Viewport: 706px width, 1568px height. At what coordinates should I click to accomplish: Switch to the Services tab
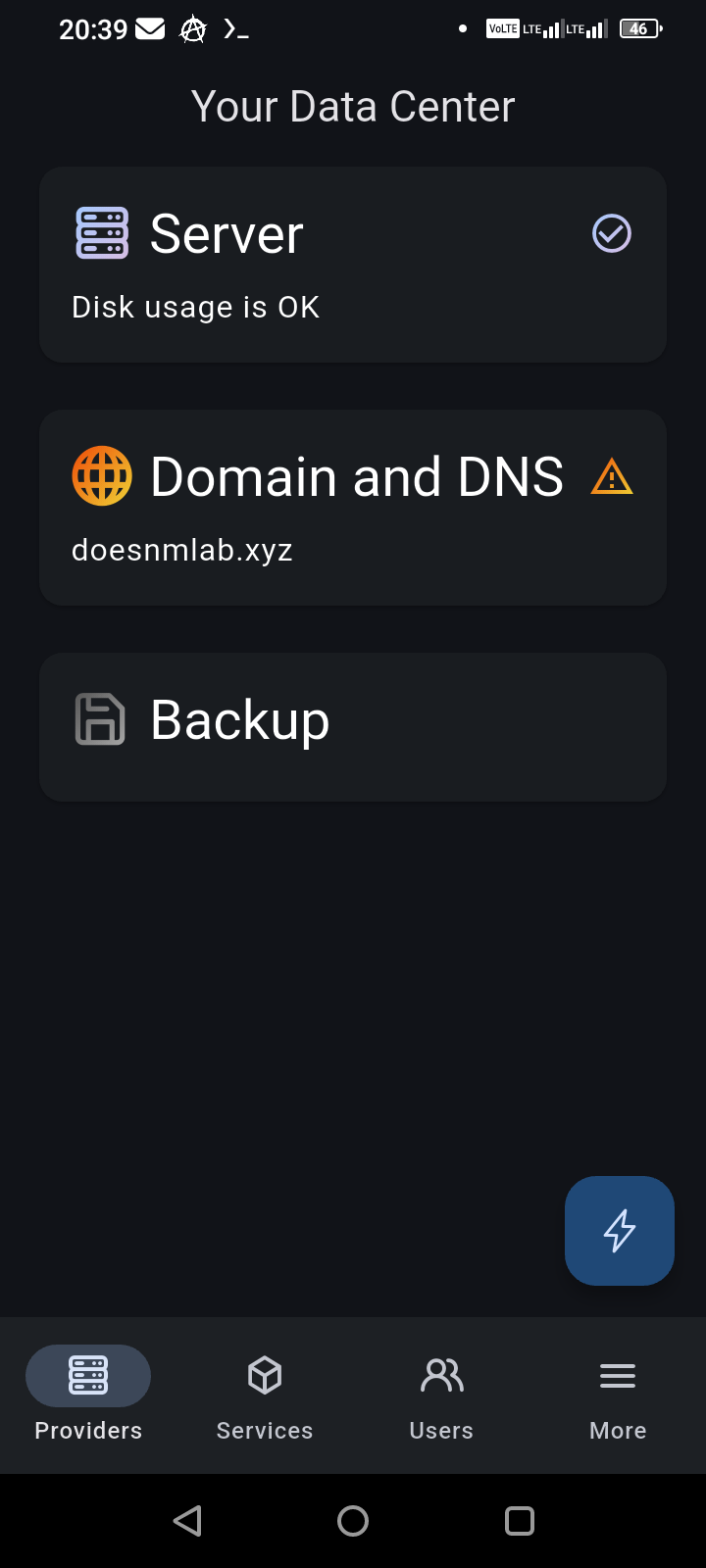265,1394
